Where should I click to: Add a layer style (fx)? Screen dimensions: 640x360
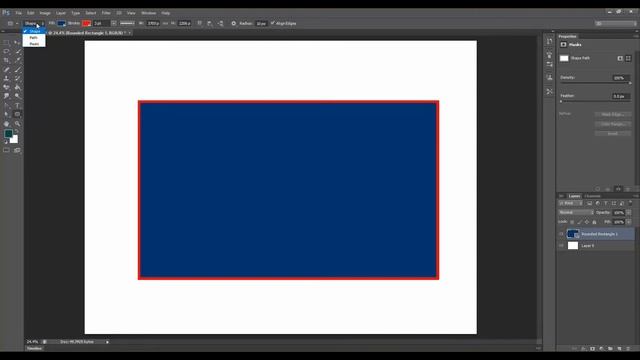tap(583, 349)
